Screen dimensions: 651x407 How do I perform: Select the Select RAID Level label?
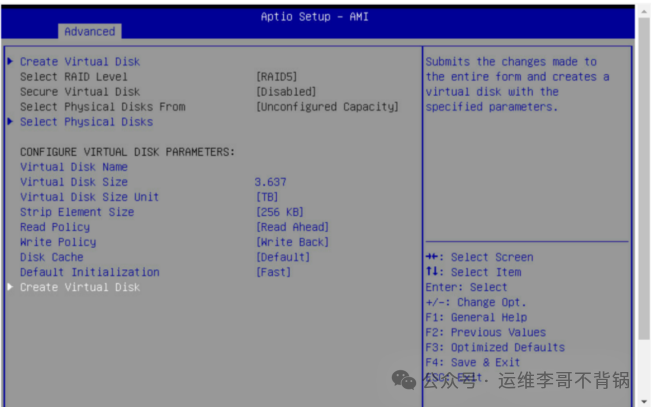tap(74, 77)
